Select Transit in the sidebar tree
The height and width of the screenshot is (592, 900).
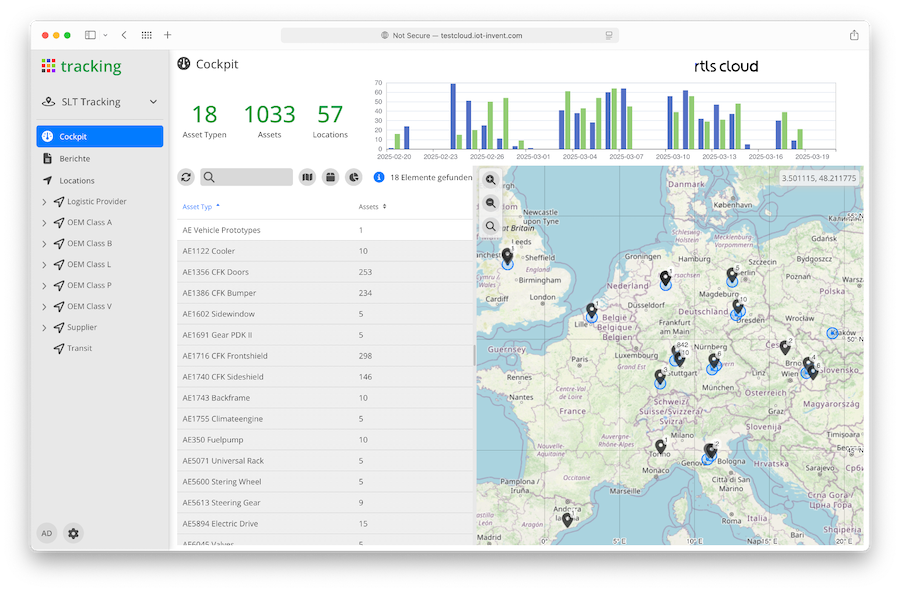coord(79,348)
